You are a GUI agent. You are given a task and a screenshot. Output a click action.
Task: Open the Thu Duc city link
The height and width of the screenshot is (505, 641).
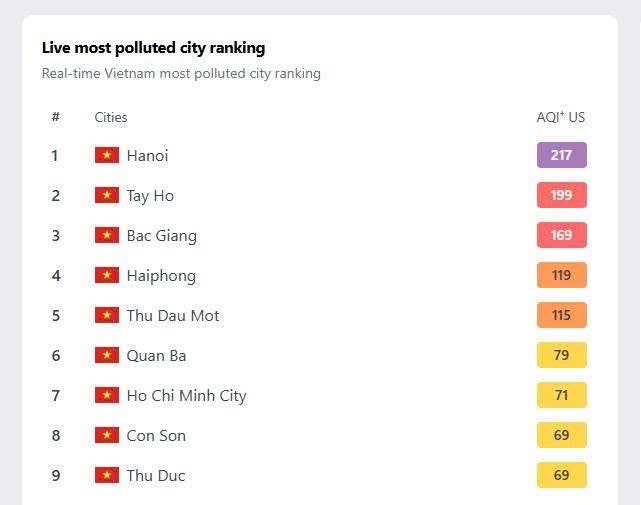pyautogui.click(x=155, y=475)
